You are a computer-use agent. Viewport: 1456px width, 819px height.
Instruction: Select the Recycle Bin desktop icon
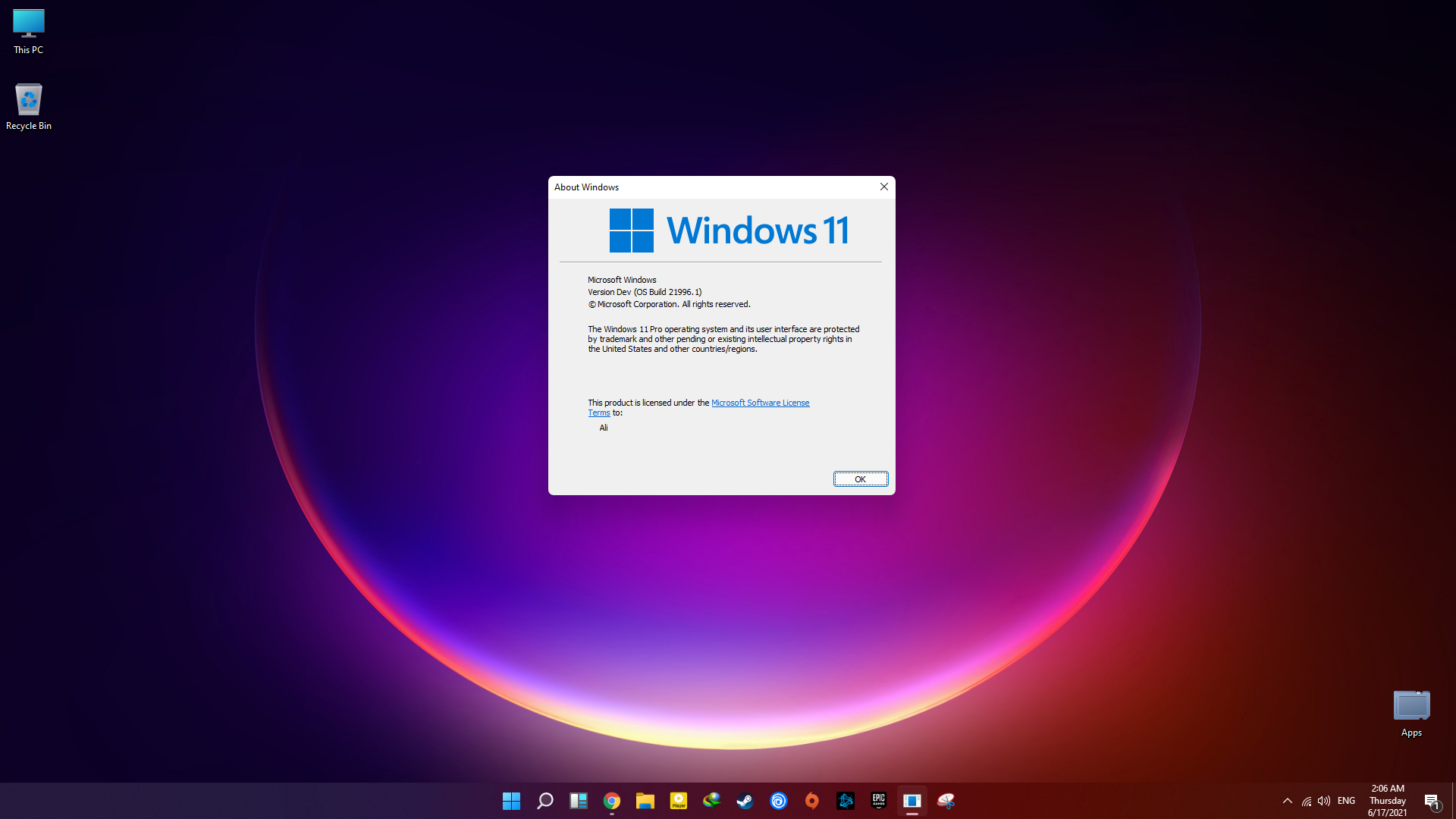pyautogui.click(x=29, y=107)
